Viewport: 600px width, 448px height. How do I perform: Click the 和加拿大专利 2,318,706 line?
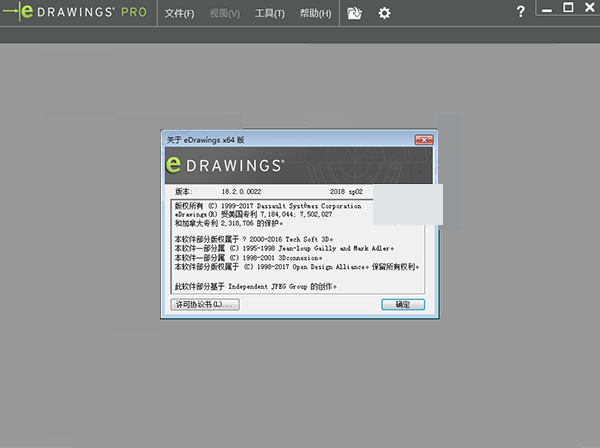[x=229, y=223]
